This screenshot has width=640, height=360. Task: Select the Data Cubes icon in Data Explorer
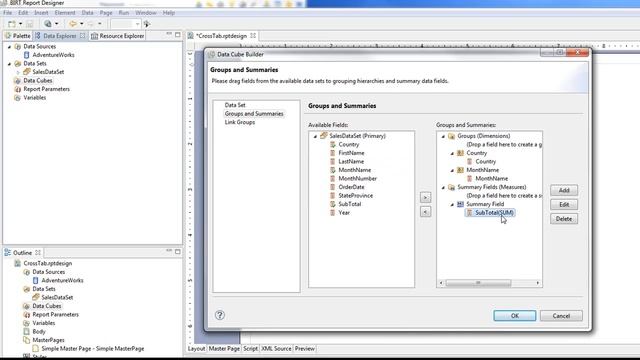(x=18, y=80)
